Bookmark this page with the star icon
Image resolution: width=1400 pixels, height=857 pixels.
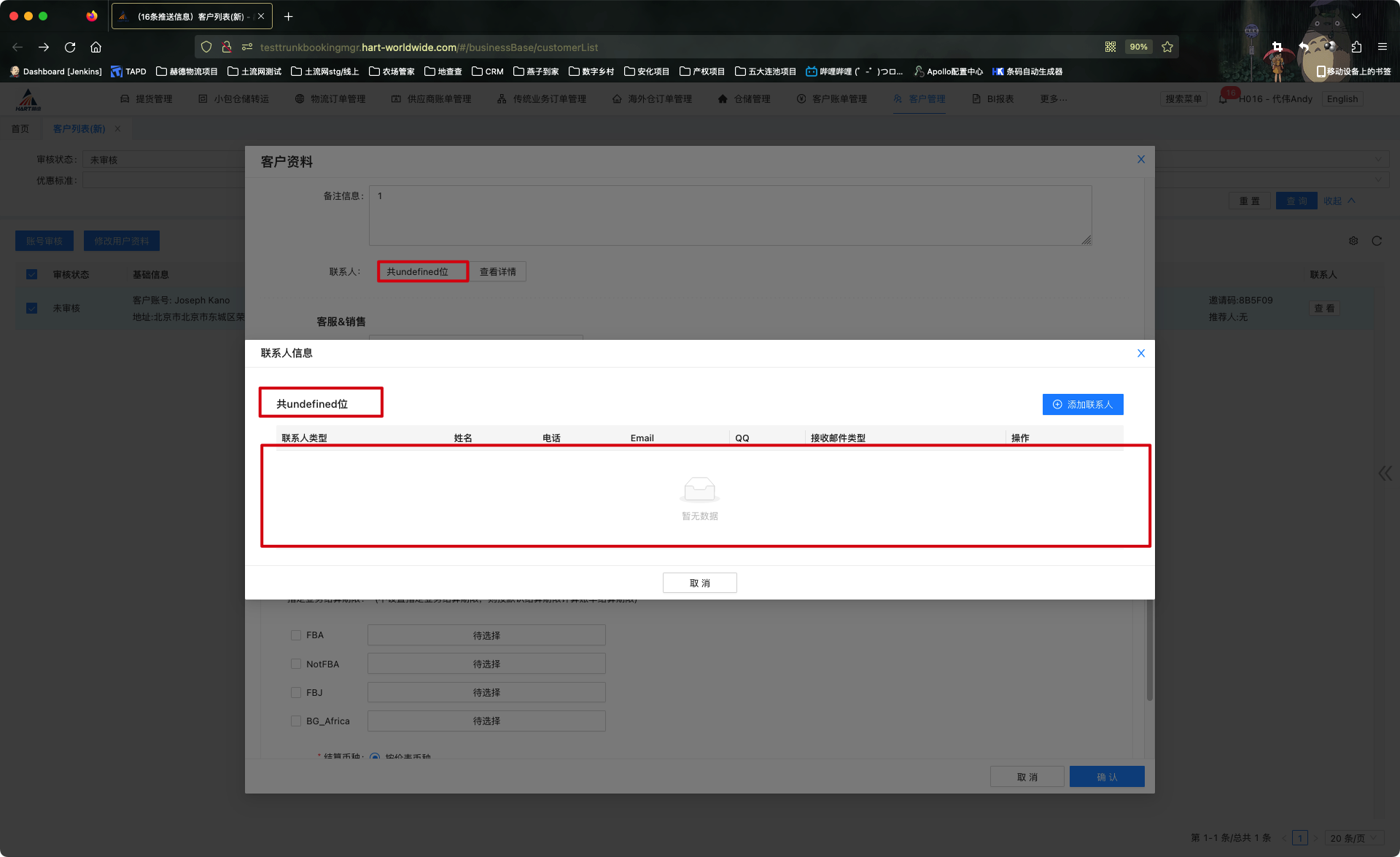1167,47
